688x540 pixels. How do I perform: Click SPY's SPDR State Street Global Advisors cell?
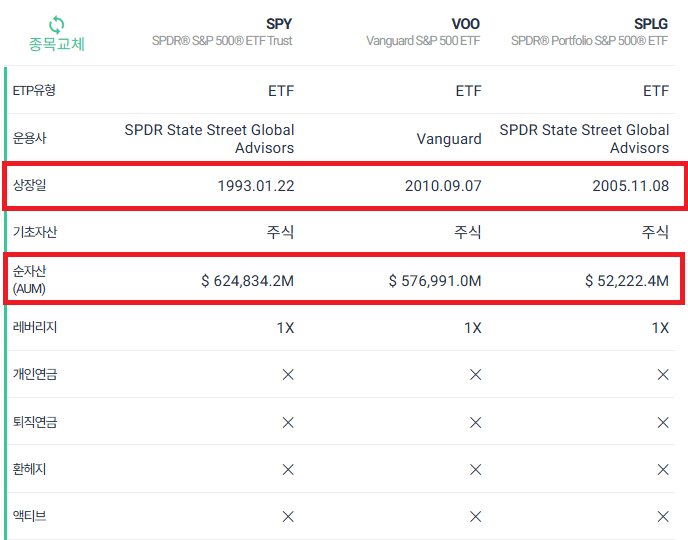(x=209, y=139)
